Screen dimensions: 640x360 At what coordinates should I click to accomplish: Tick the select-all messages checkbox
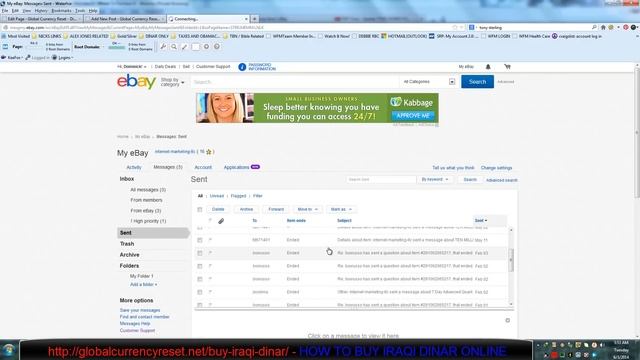200,209
